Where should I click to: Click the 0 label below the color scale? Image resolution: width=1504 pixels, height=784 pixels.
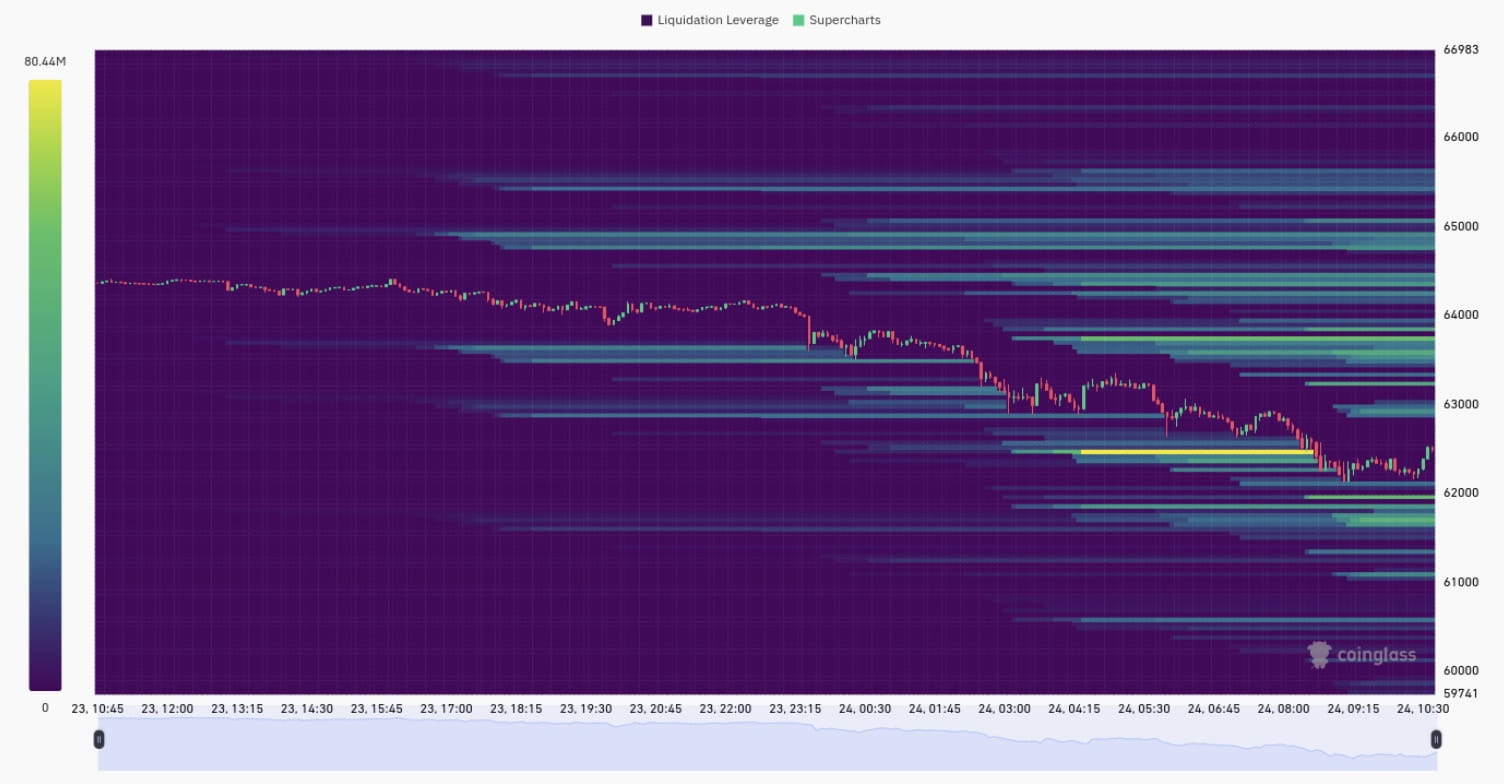[x=45, y=708]
